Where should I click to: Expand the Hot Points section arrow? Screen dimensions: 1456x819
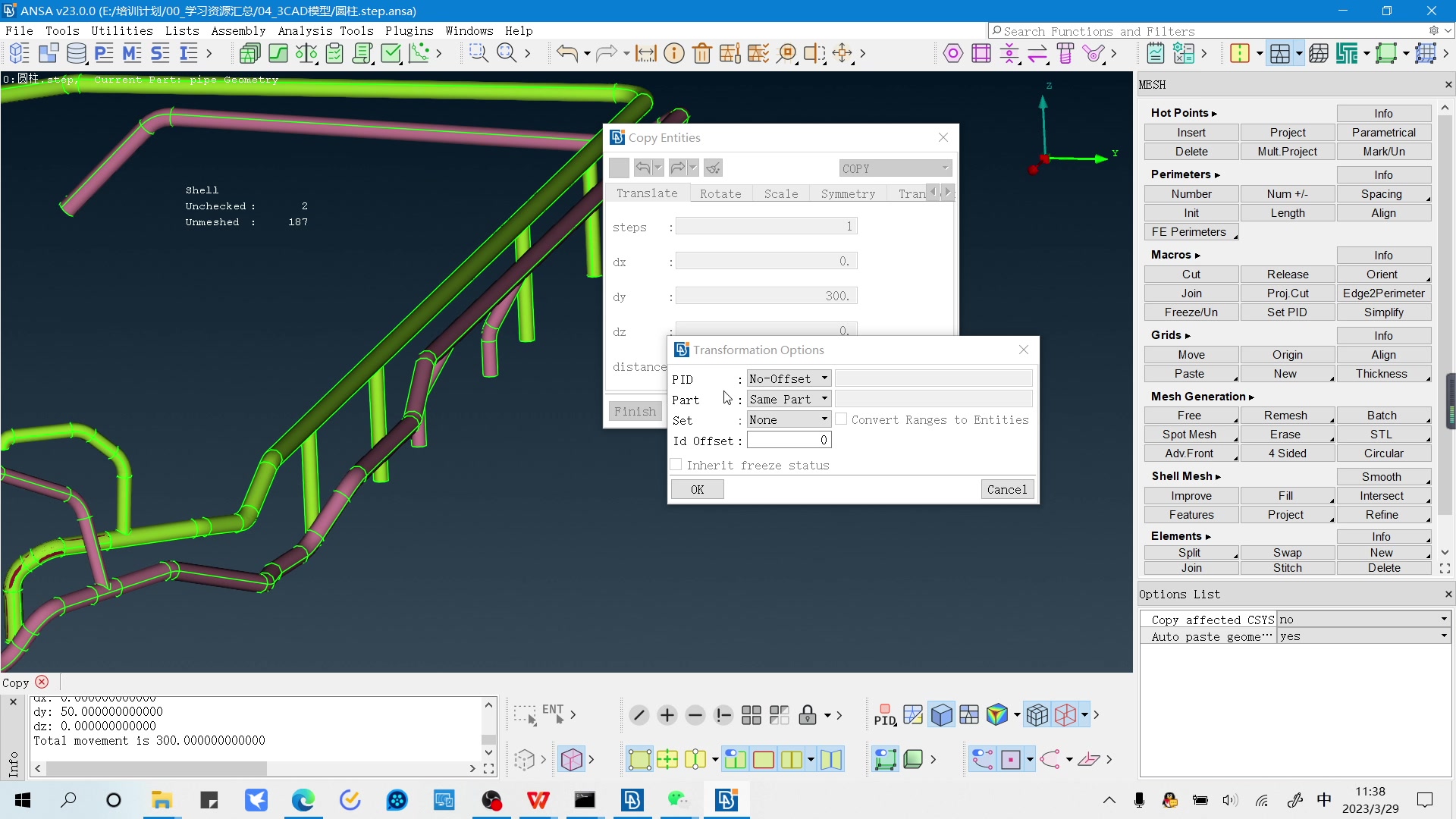[x=1214, y=114]
